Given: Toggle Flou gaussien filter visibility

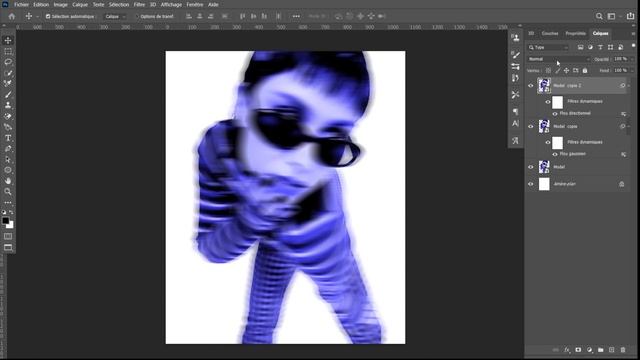Looking at the screenshot, I should (555, 154).
